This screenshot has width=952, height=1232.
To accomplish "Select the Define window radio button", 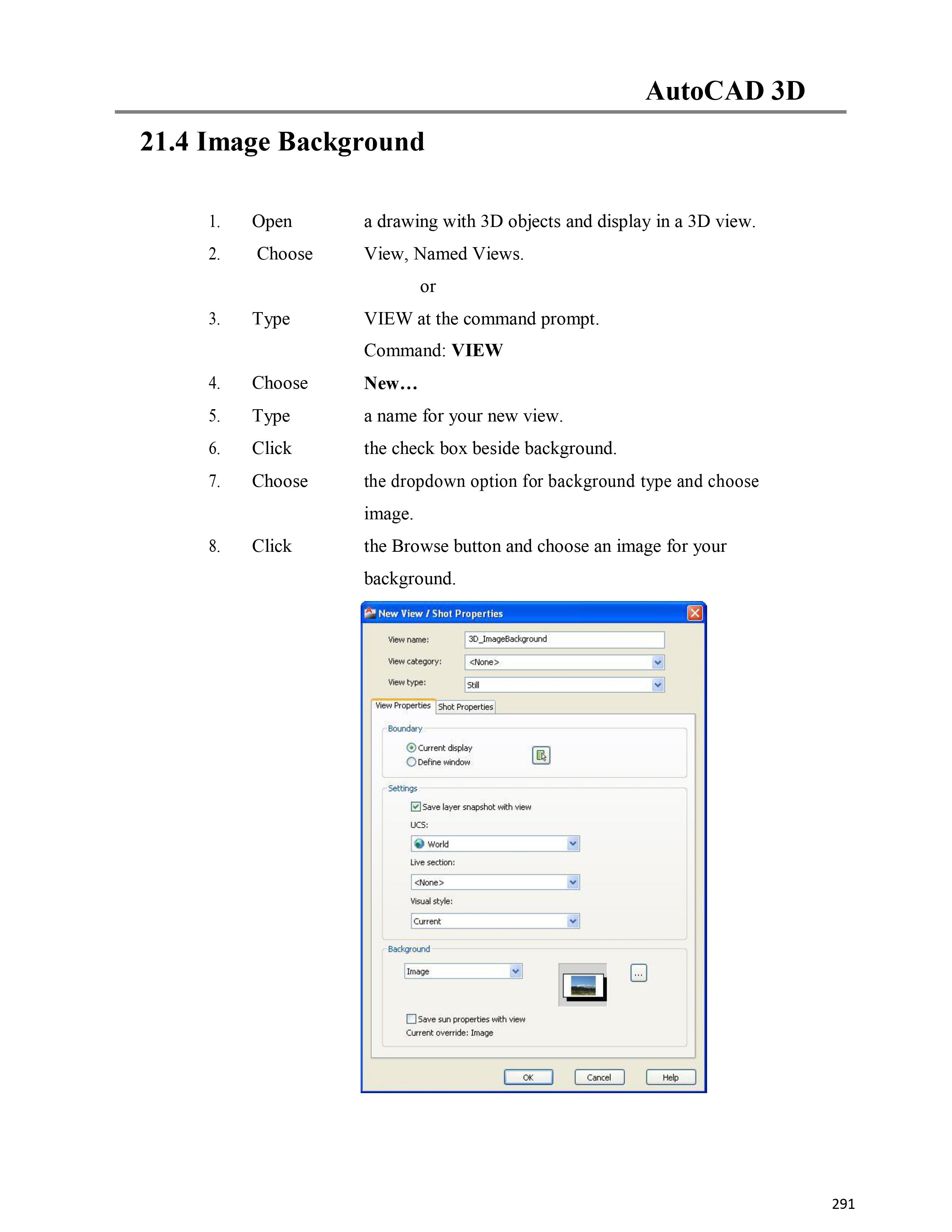I will point(411,762).
